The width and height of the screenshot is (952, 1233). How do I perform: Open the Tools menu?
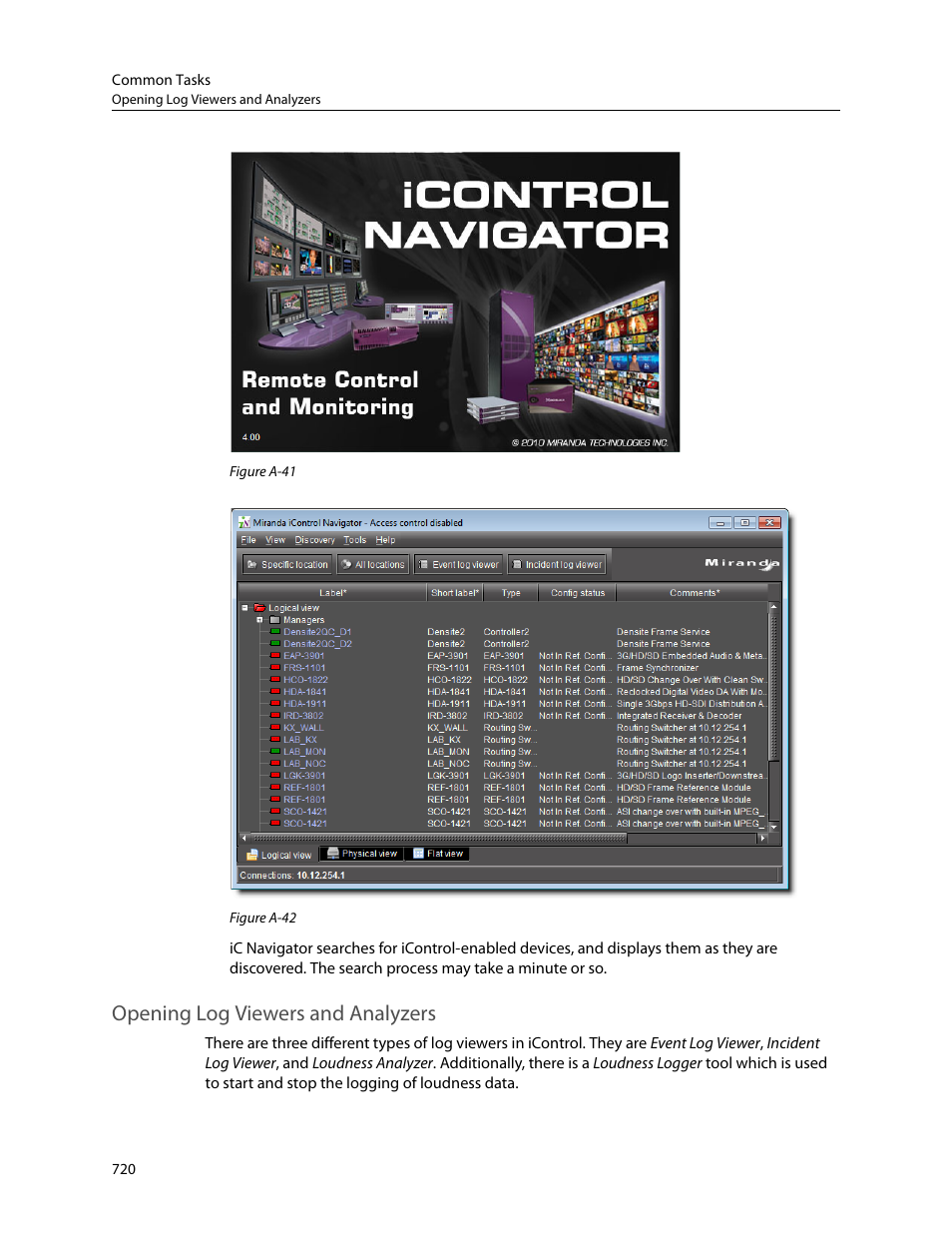pyautogui.click(x=355, y=540)
